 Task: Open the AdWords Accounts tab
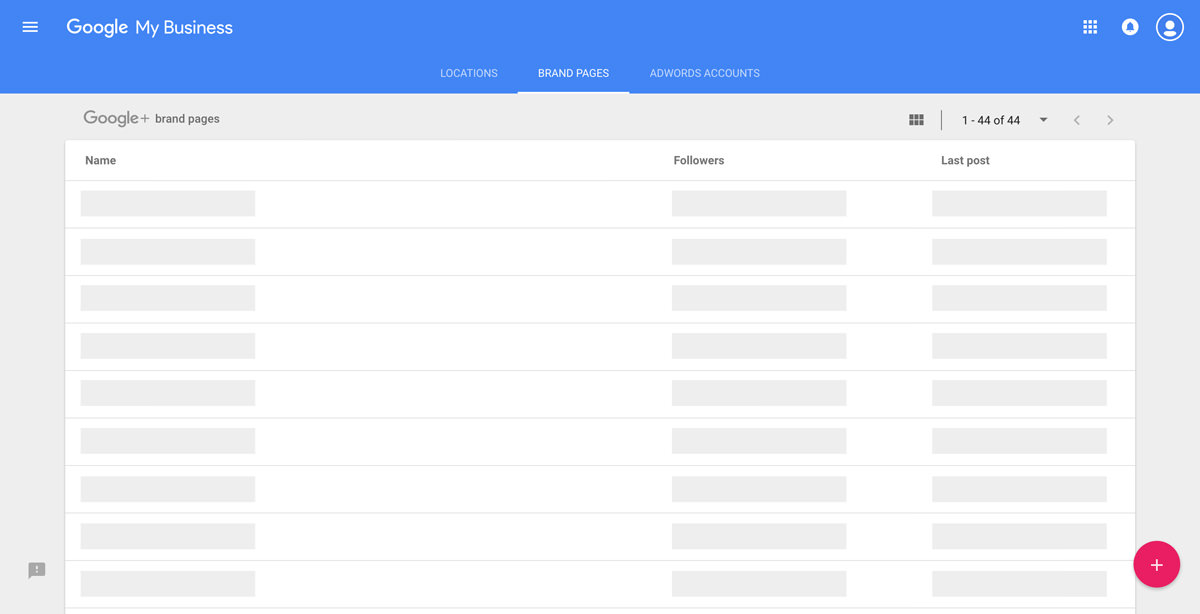704,73
